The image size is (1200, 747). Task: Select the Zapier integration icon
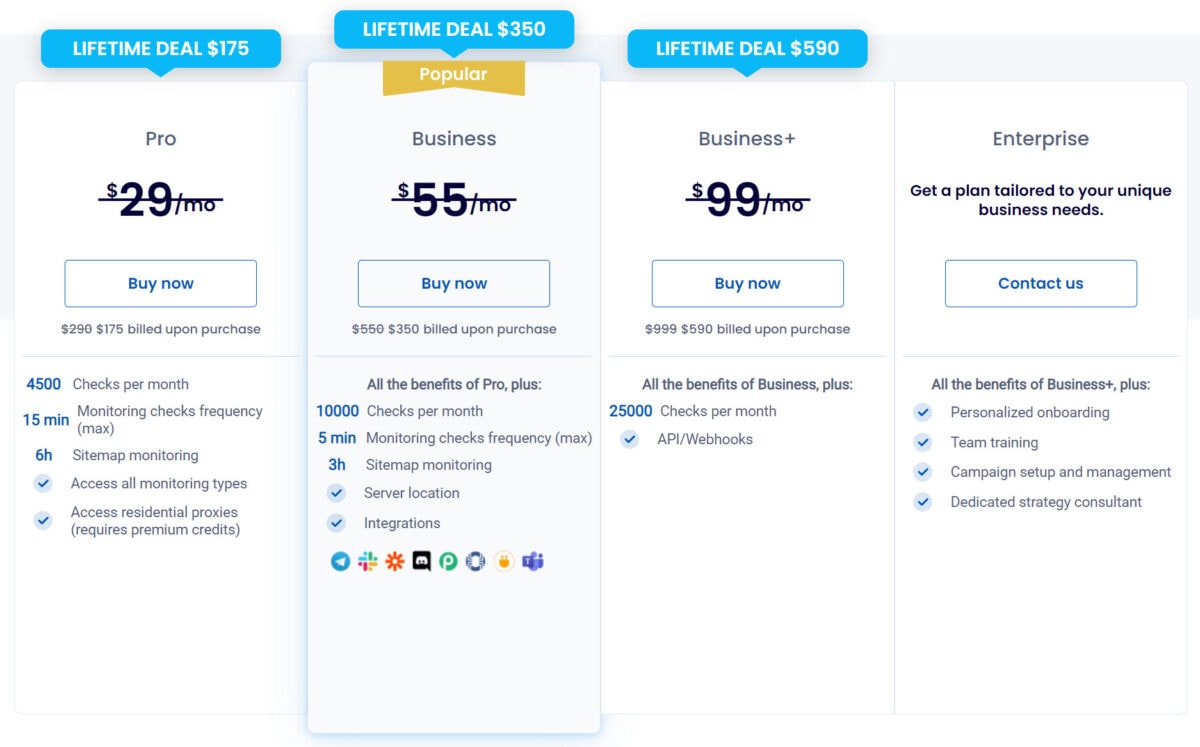394,561
